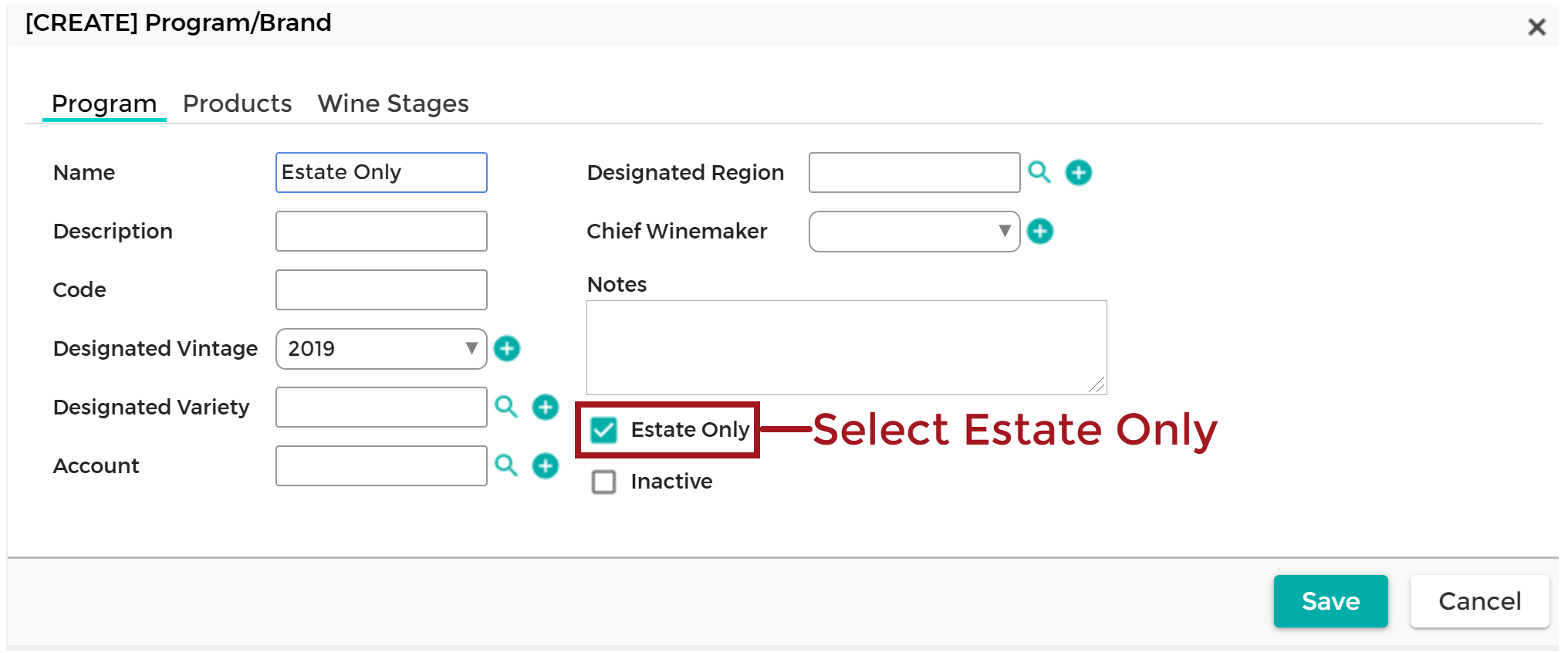This screenshot has height=653, width=1568.
Task: Add a new Chief Winemaker
Action: pos(1040,231)
